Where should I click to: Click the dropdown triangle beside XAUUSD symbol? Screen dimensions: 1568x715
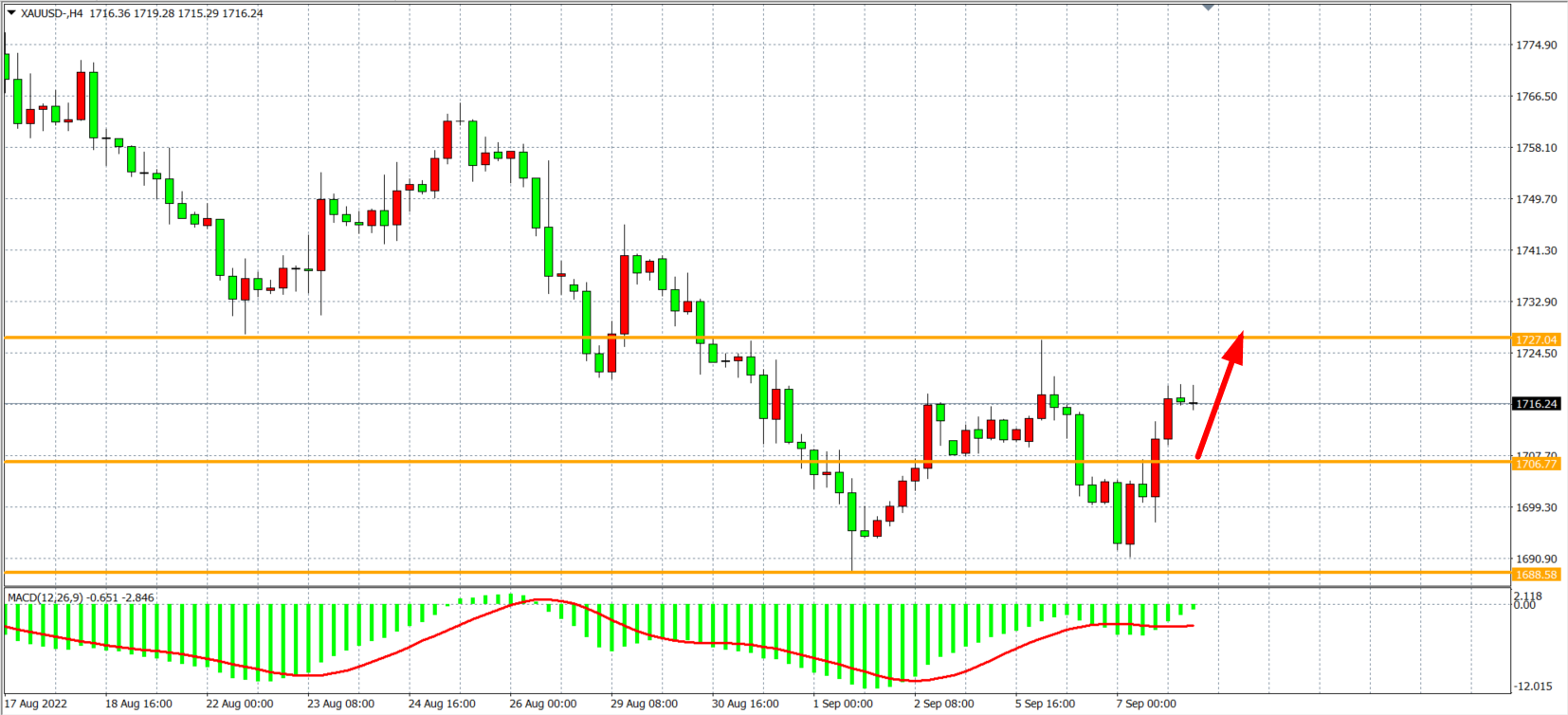point(11,13)
